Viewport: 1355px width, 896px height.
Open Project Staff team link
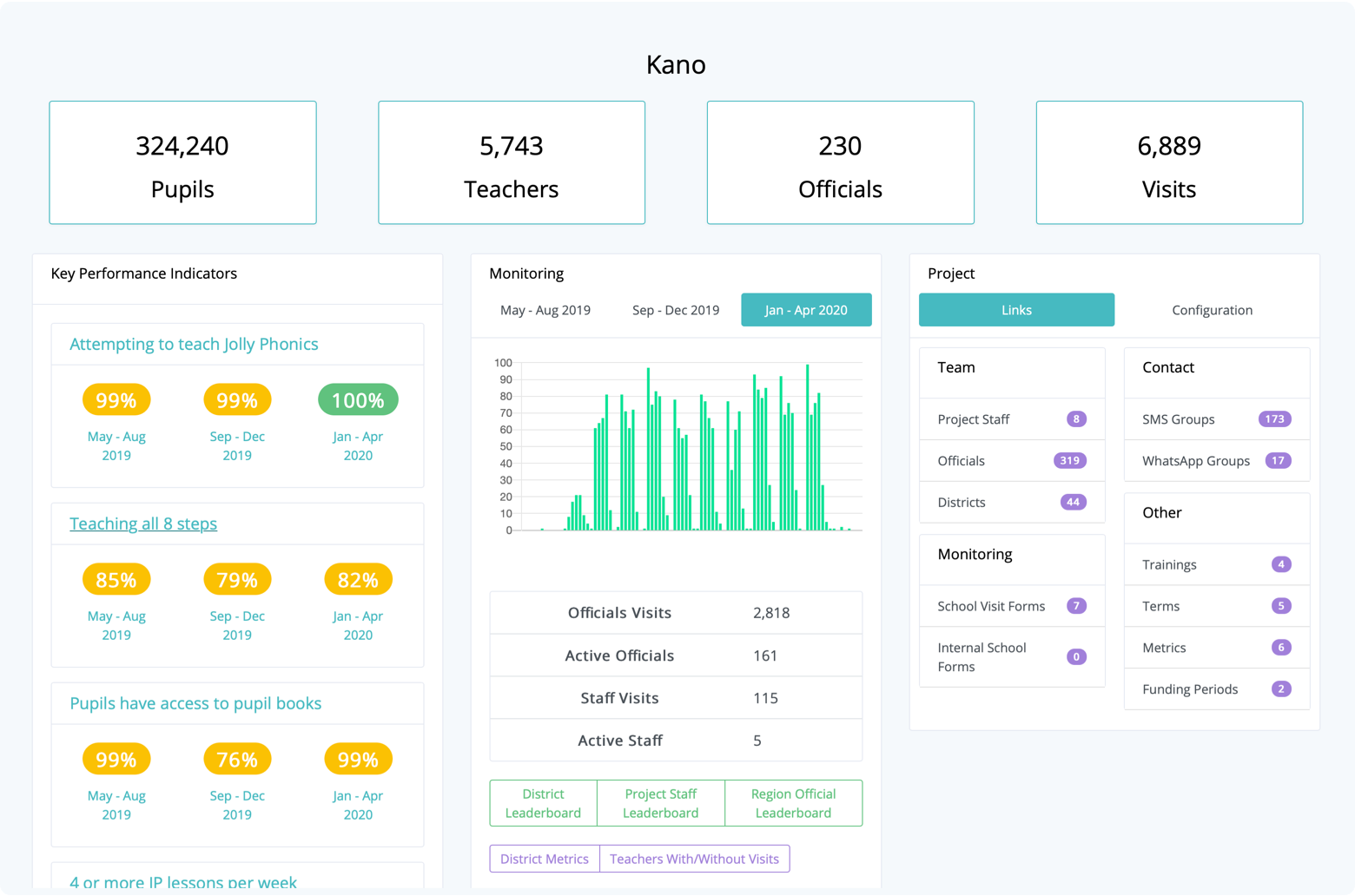1012,419
